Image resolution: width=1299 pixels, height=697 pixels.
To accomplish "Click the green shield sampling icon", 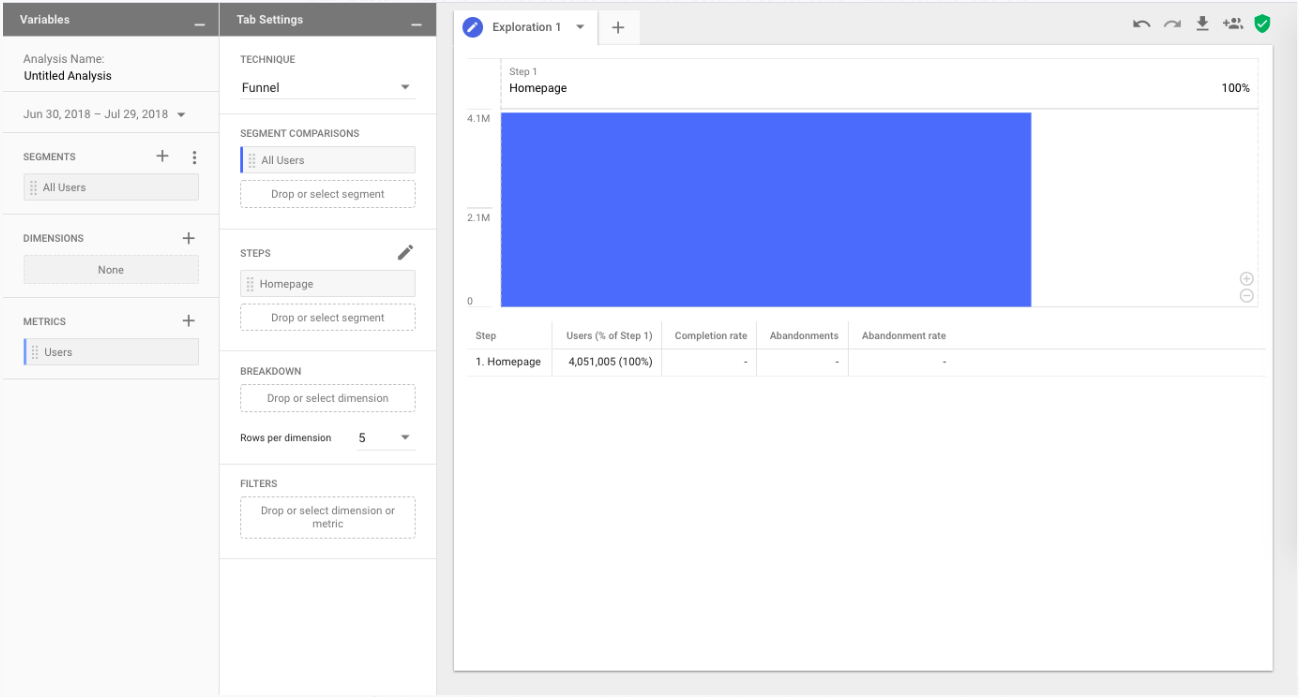I will tap(1262, 23).
